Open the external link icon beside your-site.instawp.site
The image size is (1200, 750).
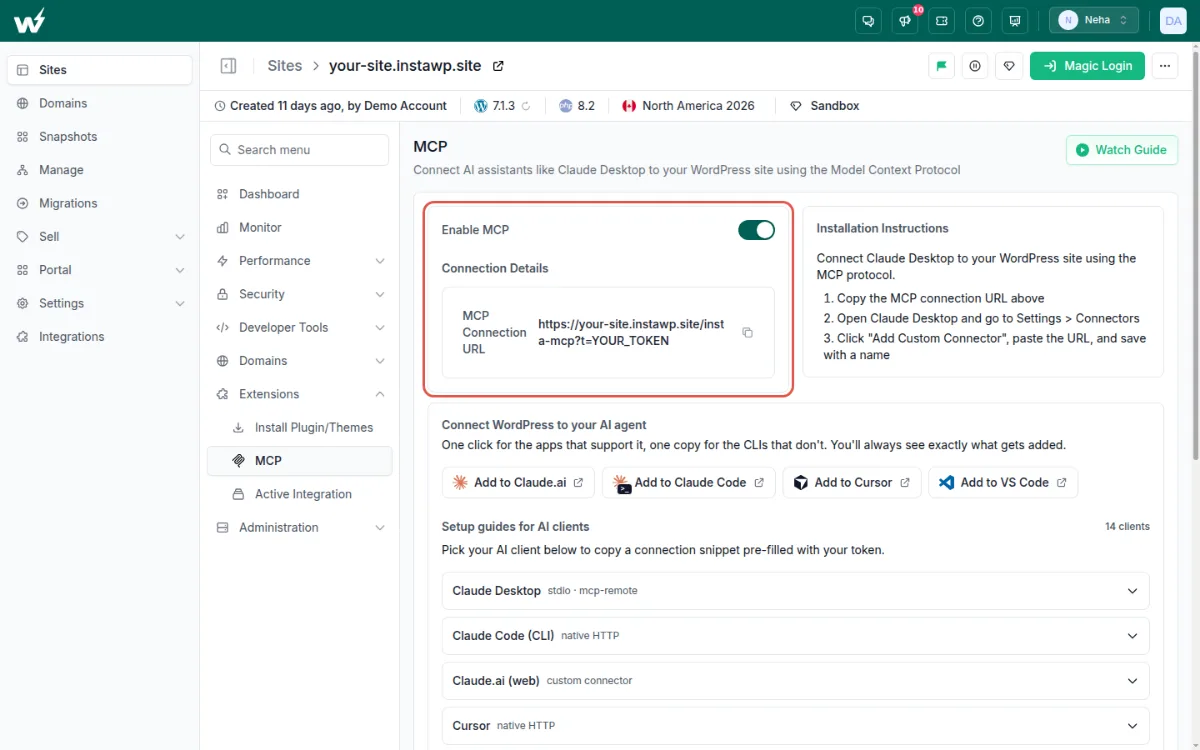pyautogui.click(x=498, y=66)
